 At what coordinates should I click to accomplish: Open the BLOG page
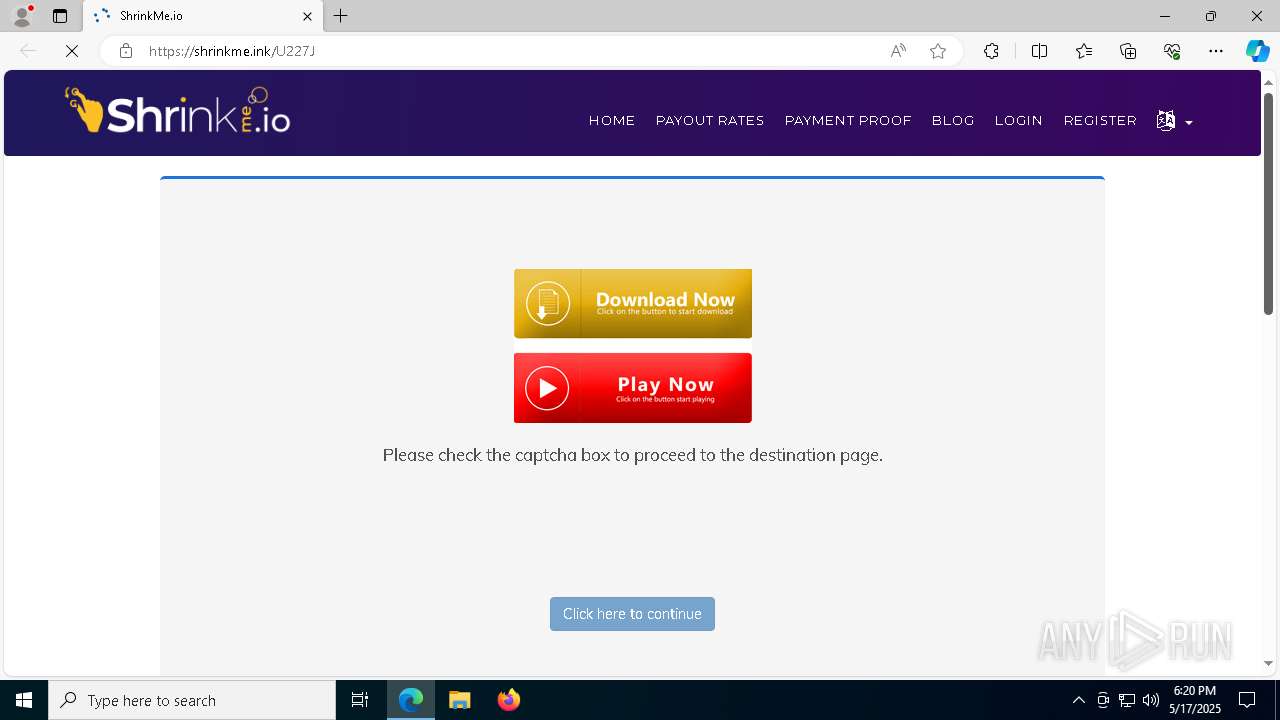tap(953, 121)
